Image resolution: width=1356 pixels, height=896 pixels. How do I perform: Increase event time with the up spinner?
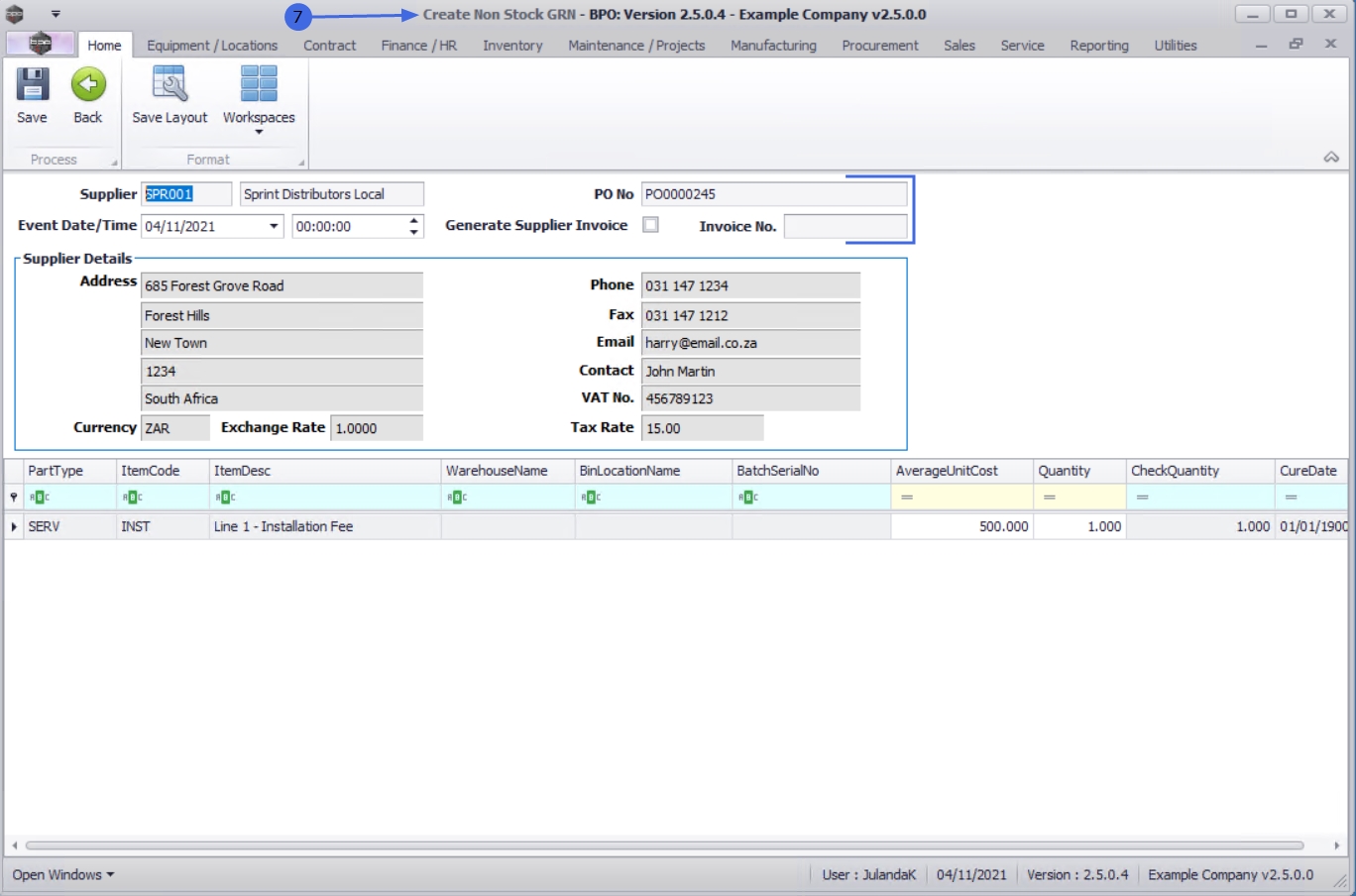(414, 220)
